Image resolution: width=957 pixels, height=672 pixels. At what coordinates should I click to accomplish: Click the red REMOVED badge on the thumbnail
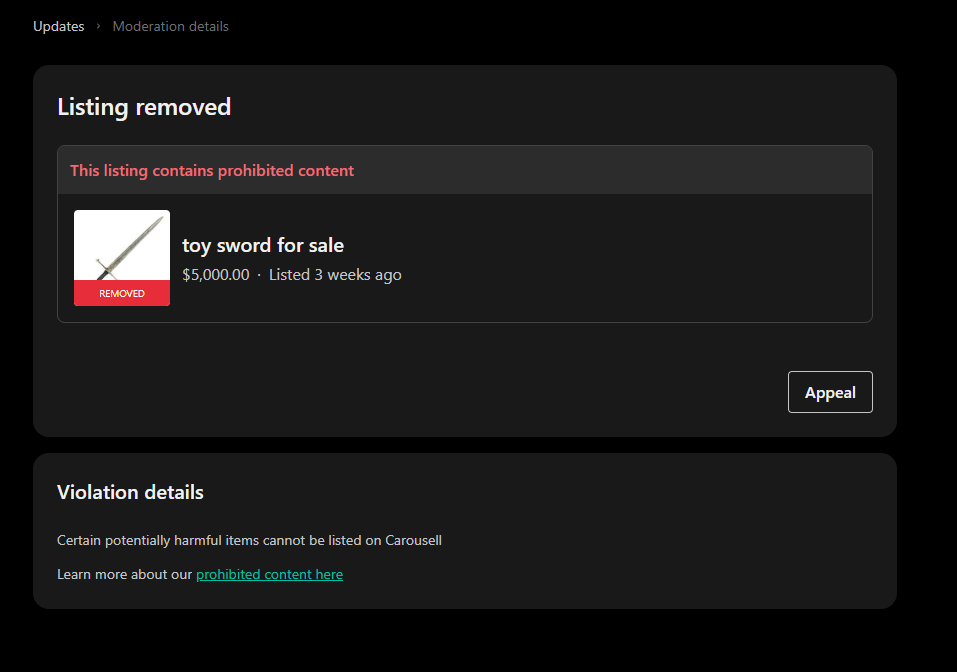click(122, 293)
